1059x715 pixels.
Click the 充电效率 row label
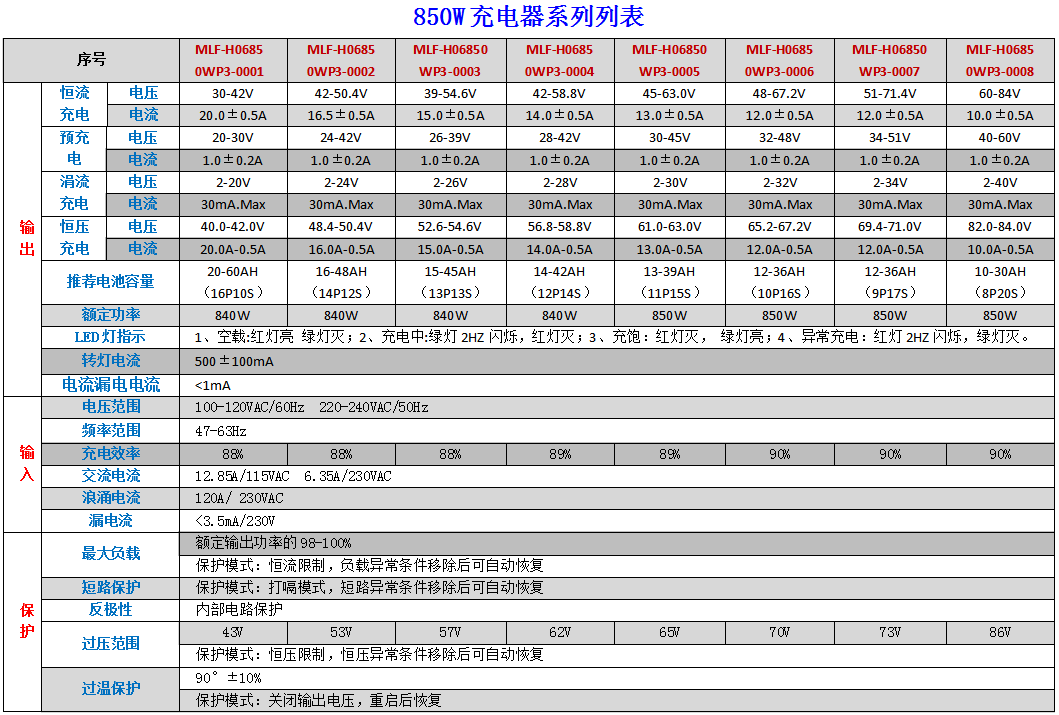click(x=110, y=454)
